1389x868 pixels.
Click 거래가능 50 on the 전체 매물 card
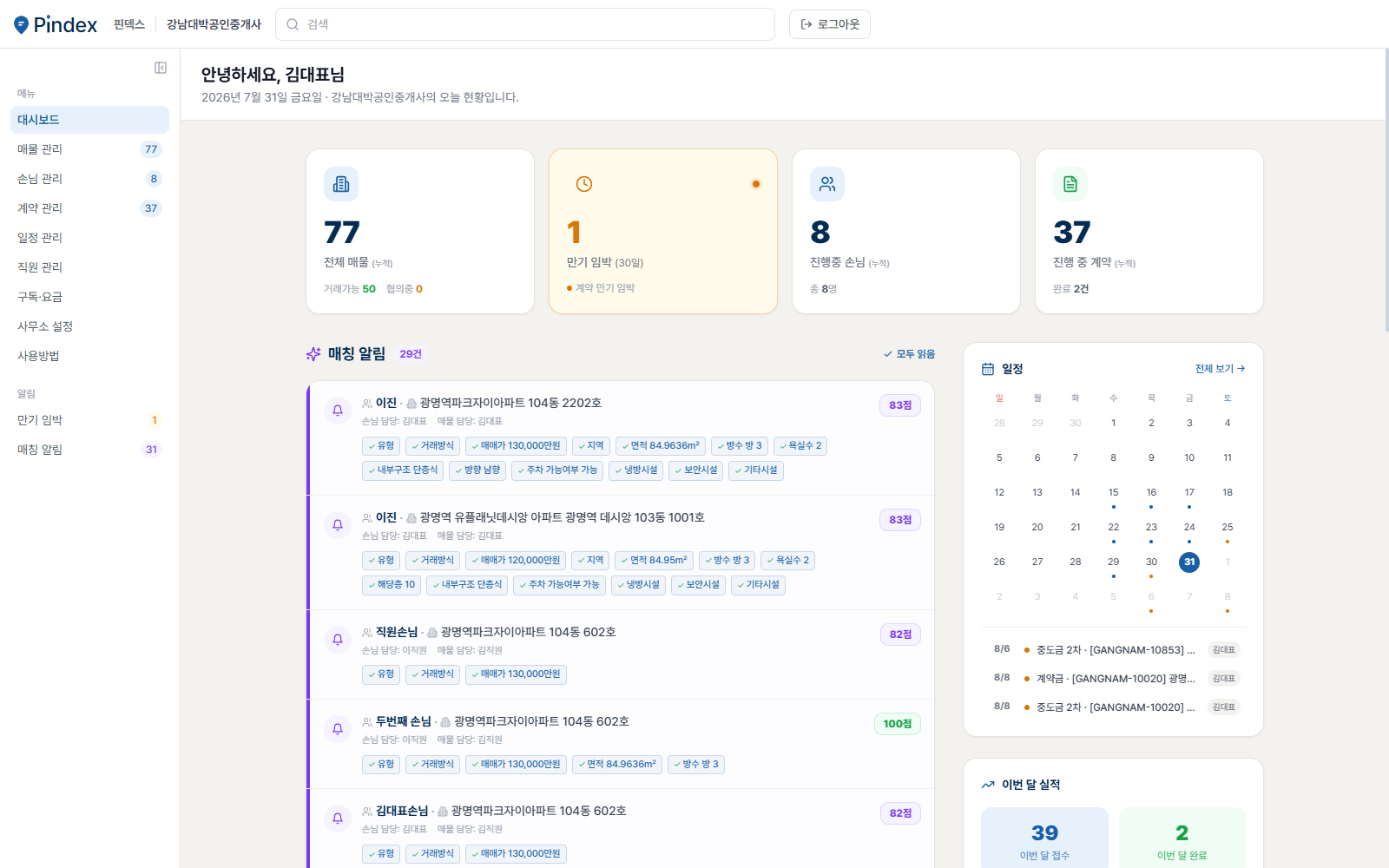click(x=350, y=289)
